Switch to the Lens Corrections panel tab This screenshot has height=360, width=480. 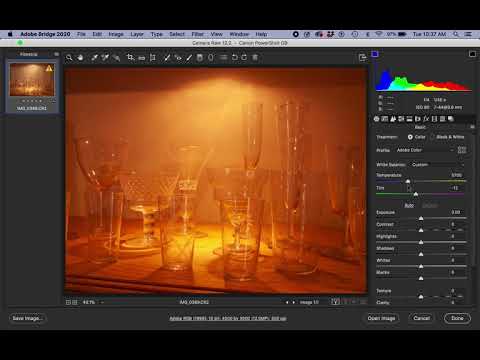(418, 119)
